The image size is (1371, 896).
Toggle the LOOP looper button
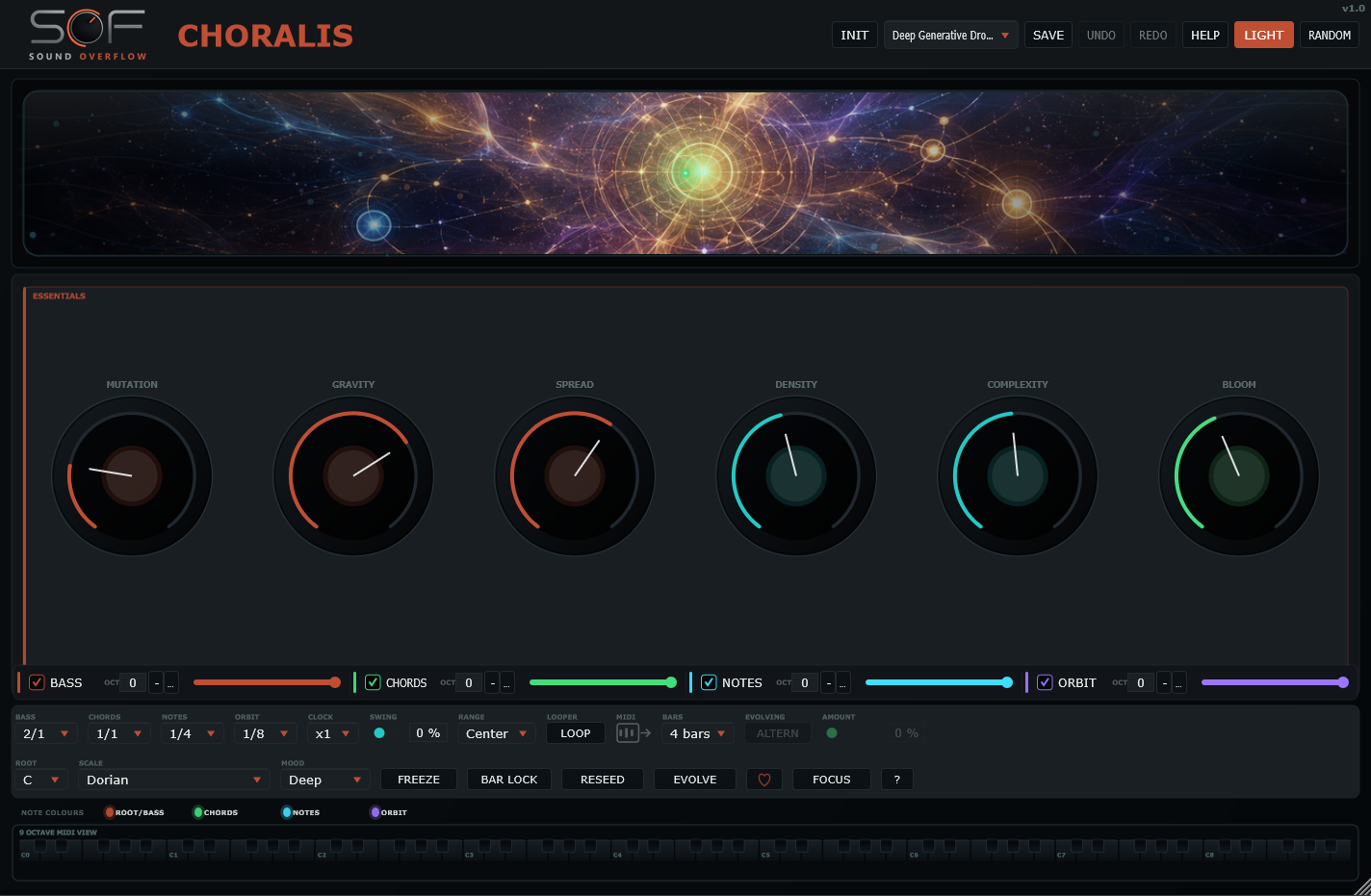576,733
